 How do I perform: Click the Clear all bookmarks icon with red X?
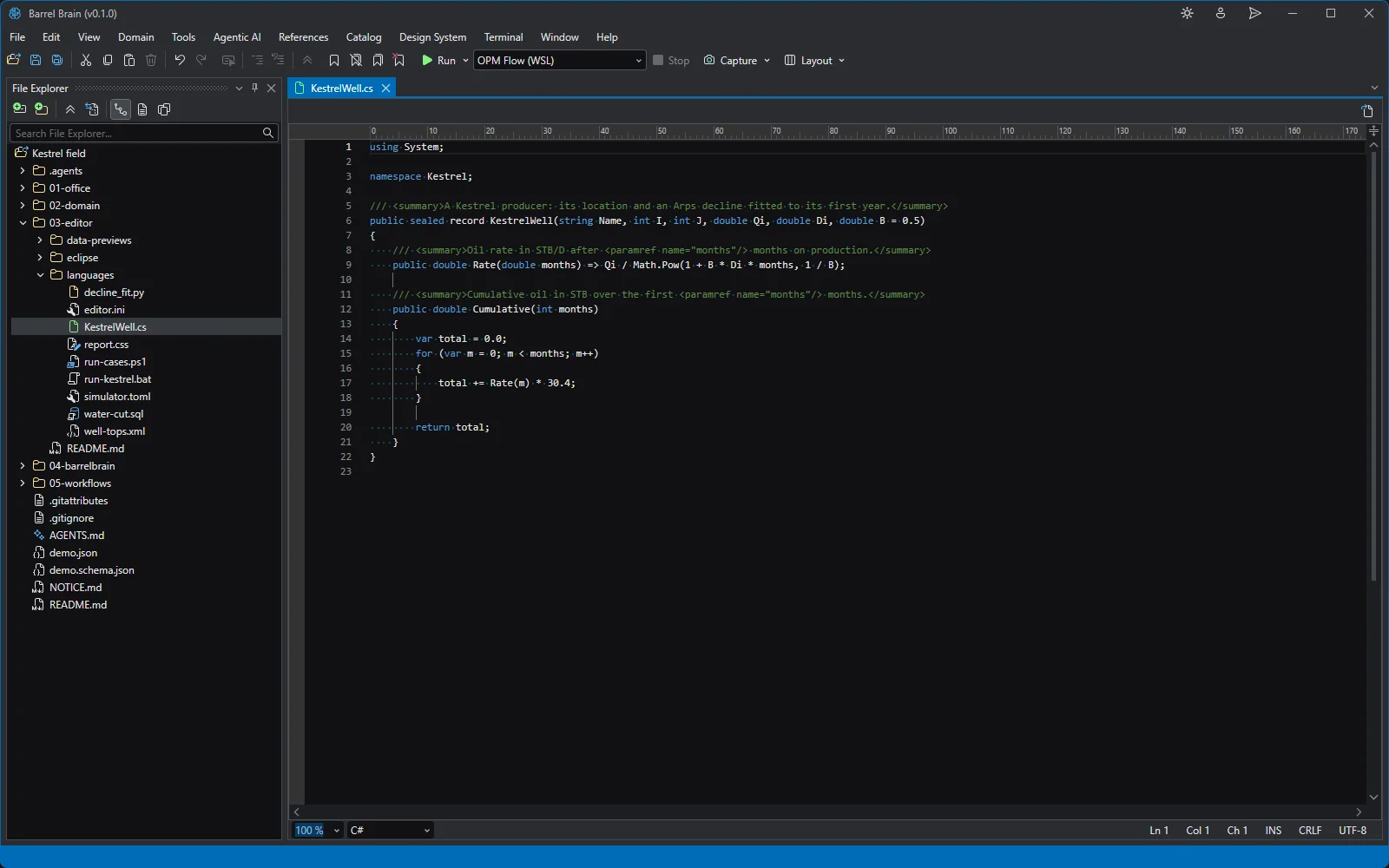point(399,60)
